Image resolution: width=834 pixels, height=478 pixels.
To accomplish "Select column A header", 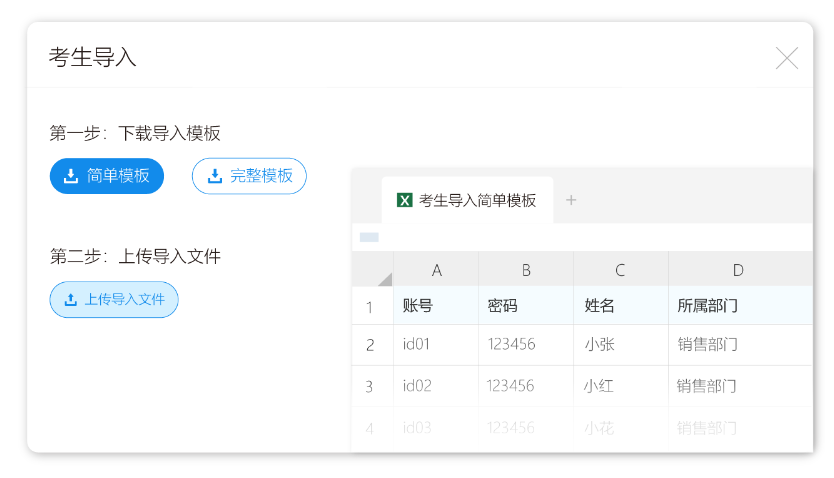I will coord(436,270).
